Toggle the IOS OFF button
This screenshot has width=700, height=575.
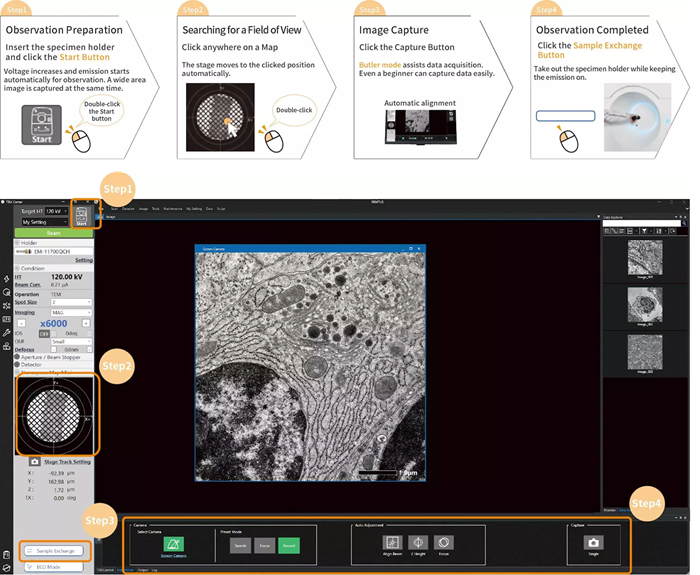pos(44,333)
